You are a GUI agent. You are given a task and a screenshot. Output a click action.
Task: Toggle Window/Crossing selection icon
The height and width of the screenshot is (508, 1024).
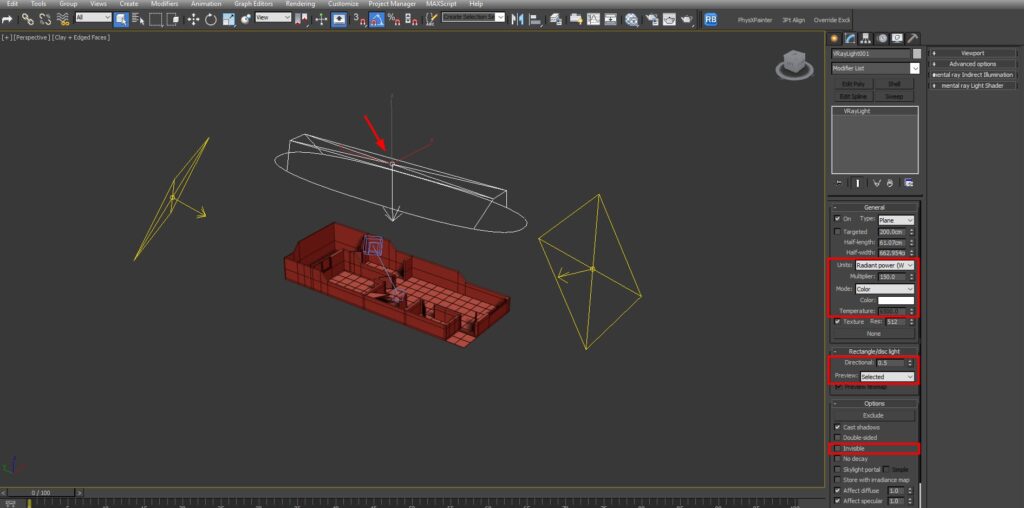coord(173,19)
